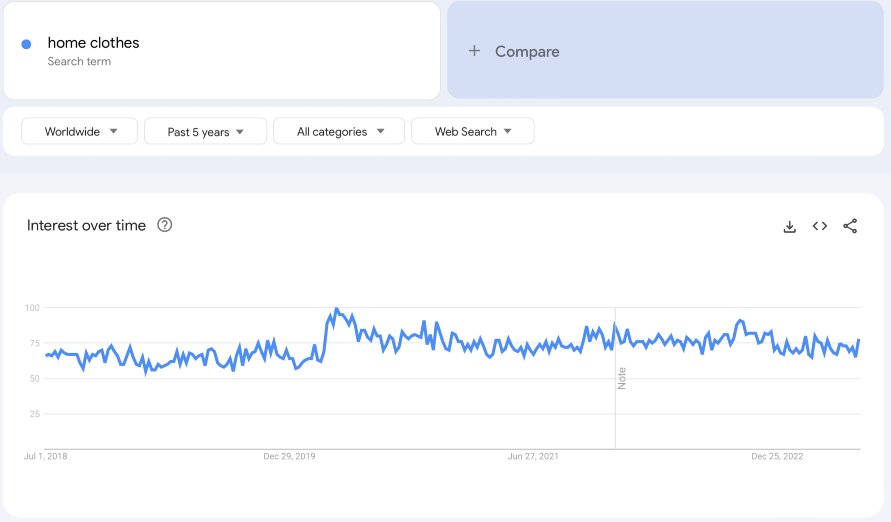The image size is (891, 522).
Task: Click the chart peak near 100
Action: tap(336, 310)
